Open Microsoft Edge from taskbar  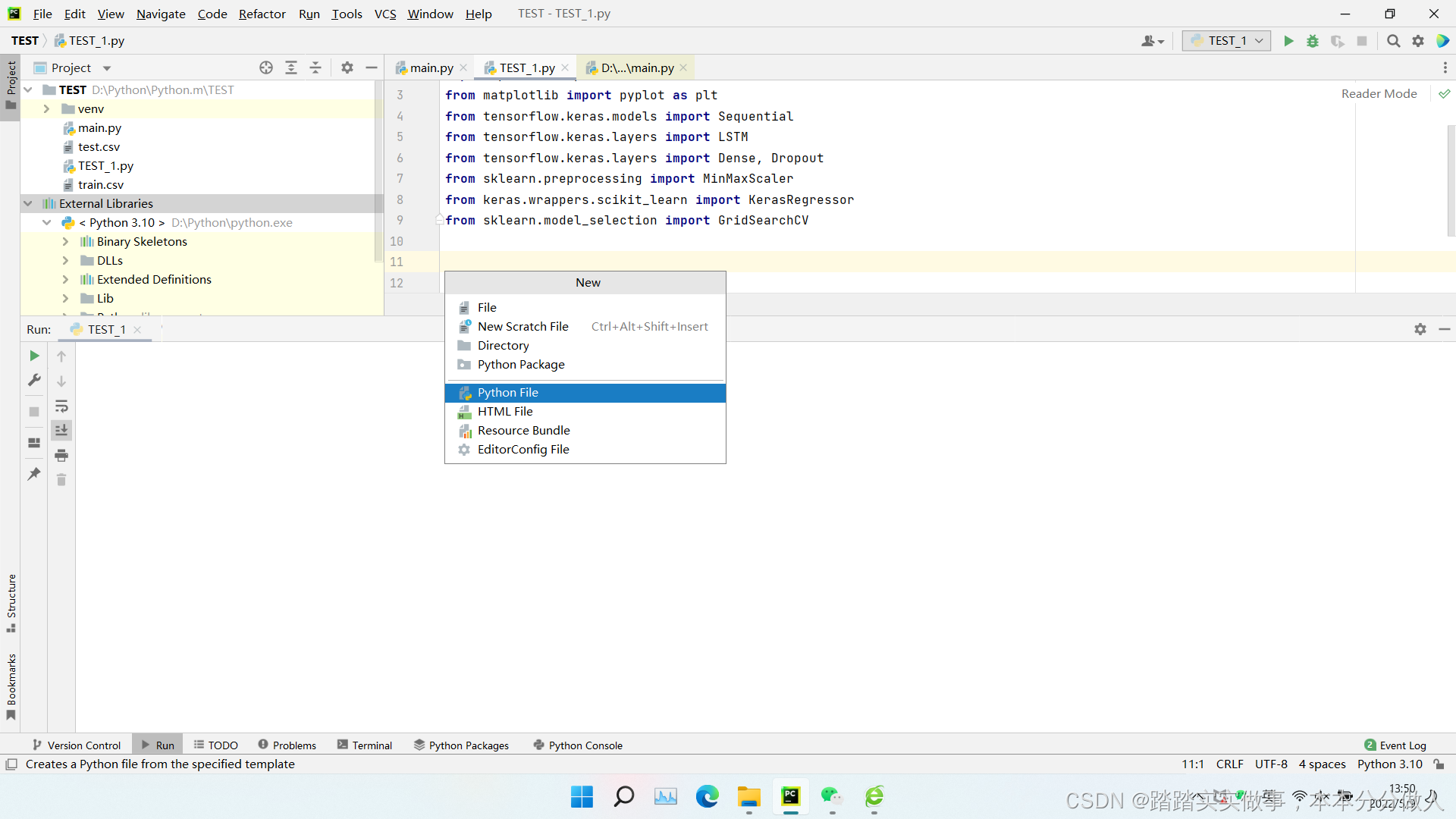point(707,796)
